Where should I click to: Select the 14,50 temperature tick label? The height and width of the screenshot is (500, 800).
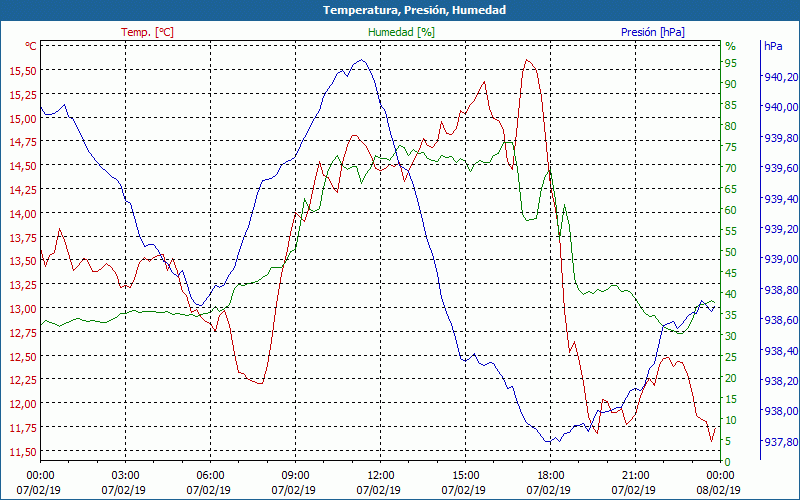click(23, 166)
